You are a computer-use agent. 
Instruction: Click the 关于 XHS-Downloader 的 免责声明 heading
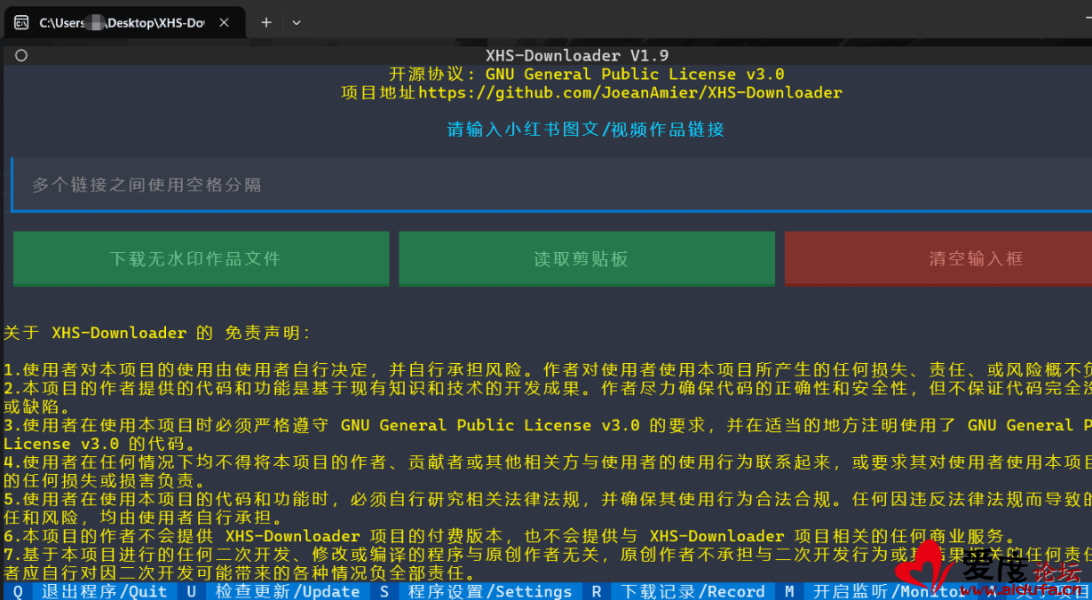[x=157, y=333]
